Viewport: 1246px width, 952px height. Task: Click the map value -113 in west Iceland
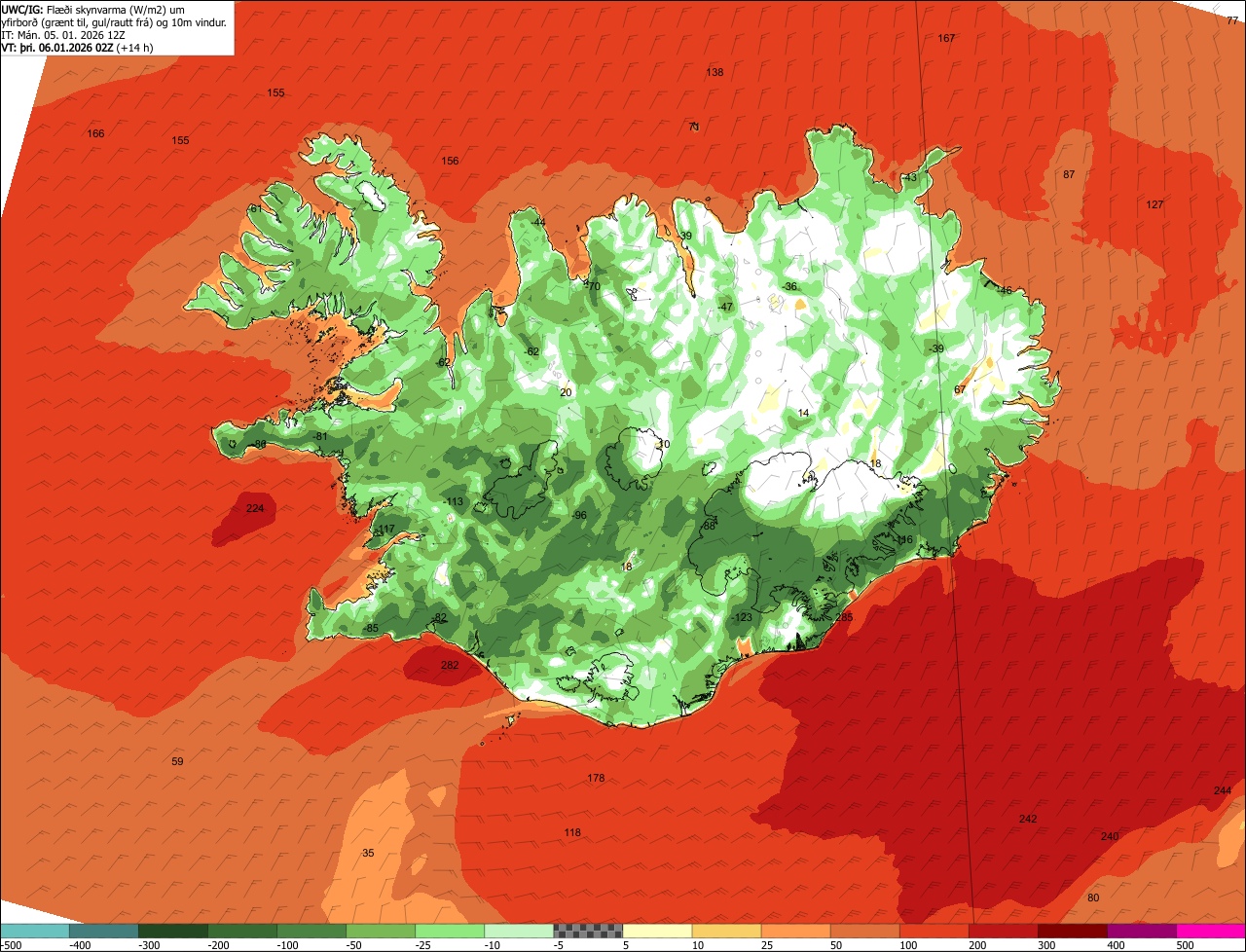[x=454, y=501]
